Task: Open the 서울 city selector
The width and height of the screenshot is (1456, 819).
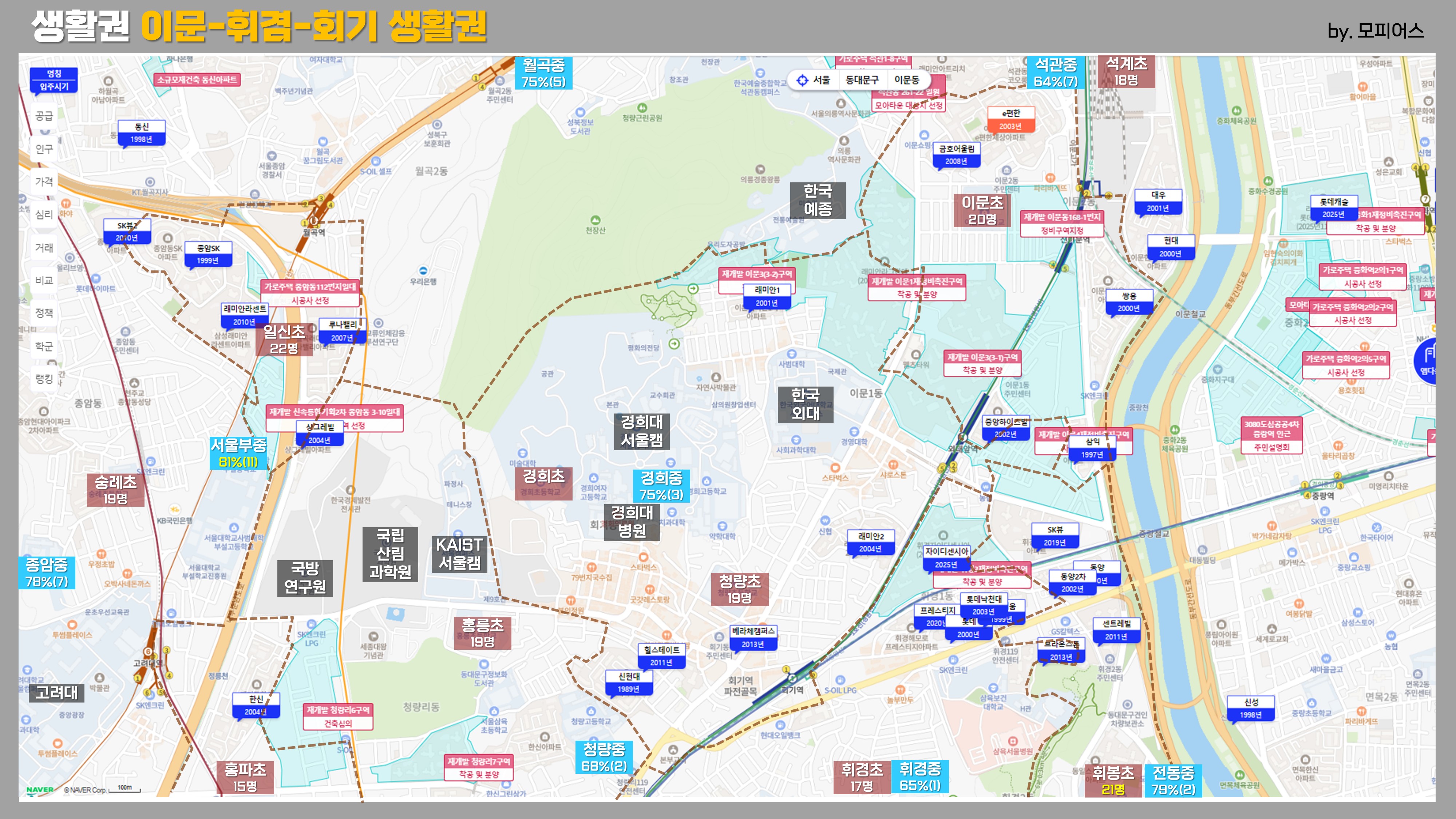Action: tap(821, 80)
